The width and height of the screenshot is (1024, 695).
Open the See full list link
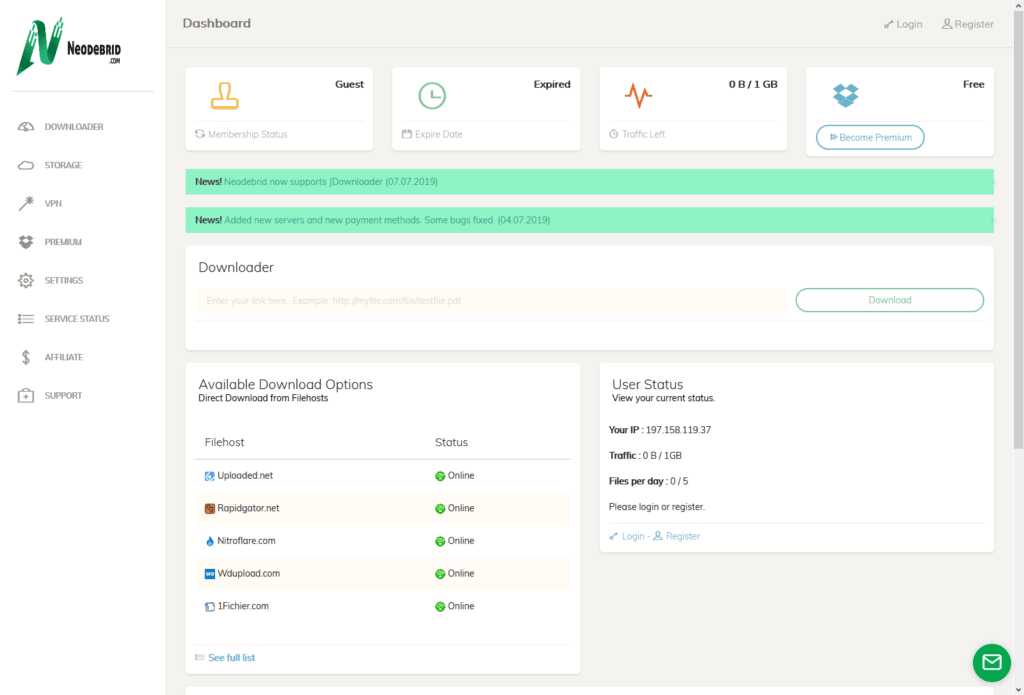point(231,657)
